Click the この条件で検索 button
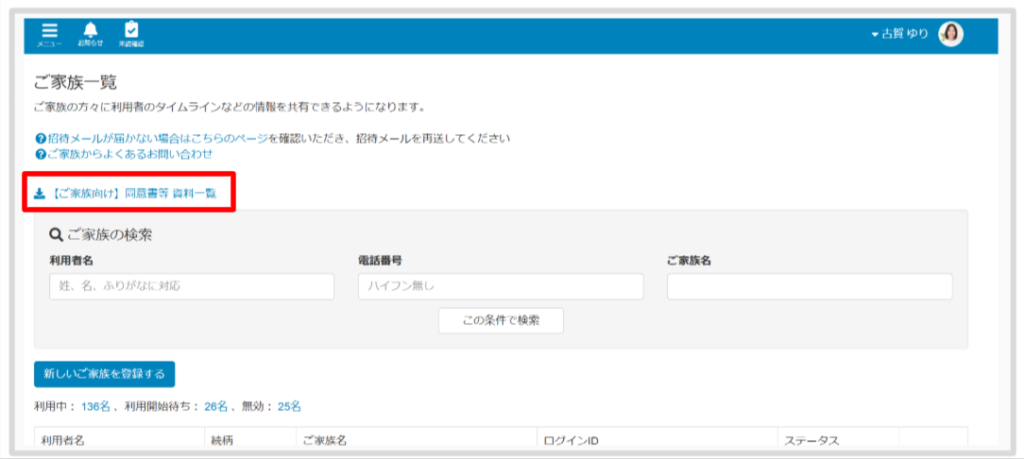The width and height of the screenshot is (1024, 459). [501, 321]
